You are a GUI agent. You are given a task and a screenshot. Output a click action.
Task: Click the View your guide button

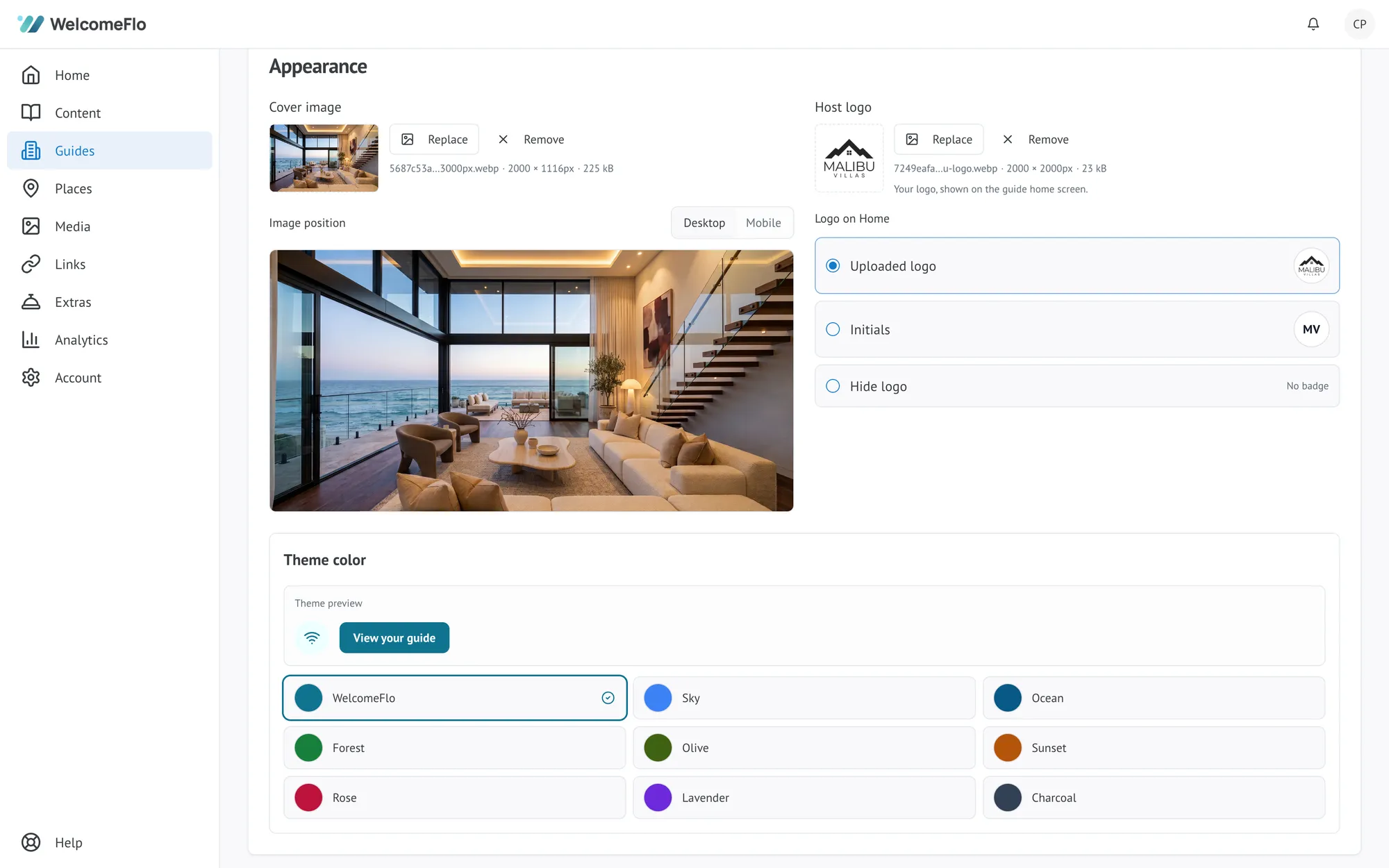pyautogui.click(x=394, y=637)
